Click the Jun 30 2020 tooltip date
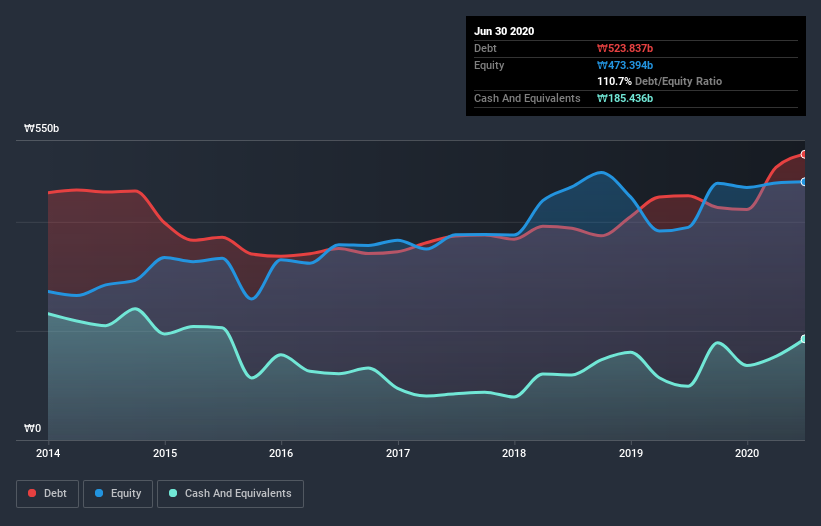This screenshot has height=526, width=821. (x=504, y=31)
